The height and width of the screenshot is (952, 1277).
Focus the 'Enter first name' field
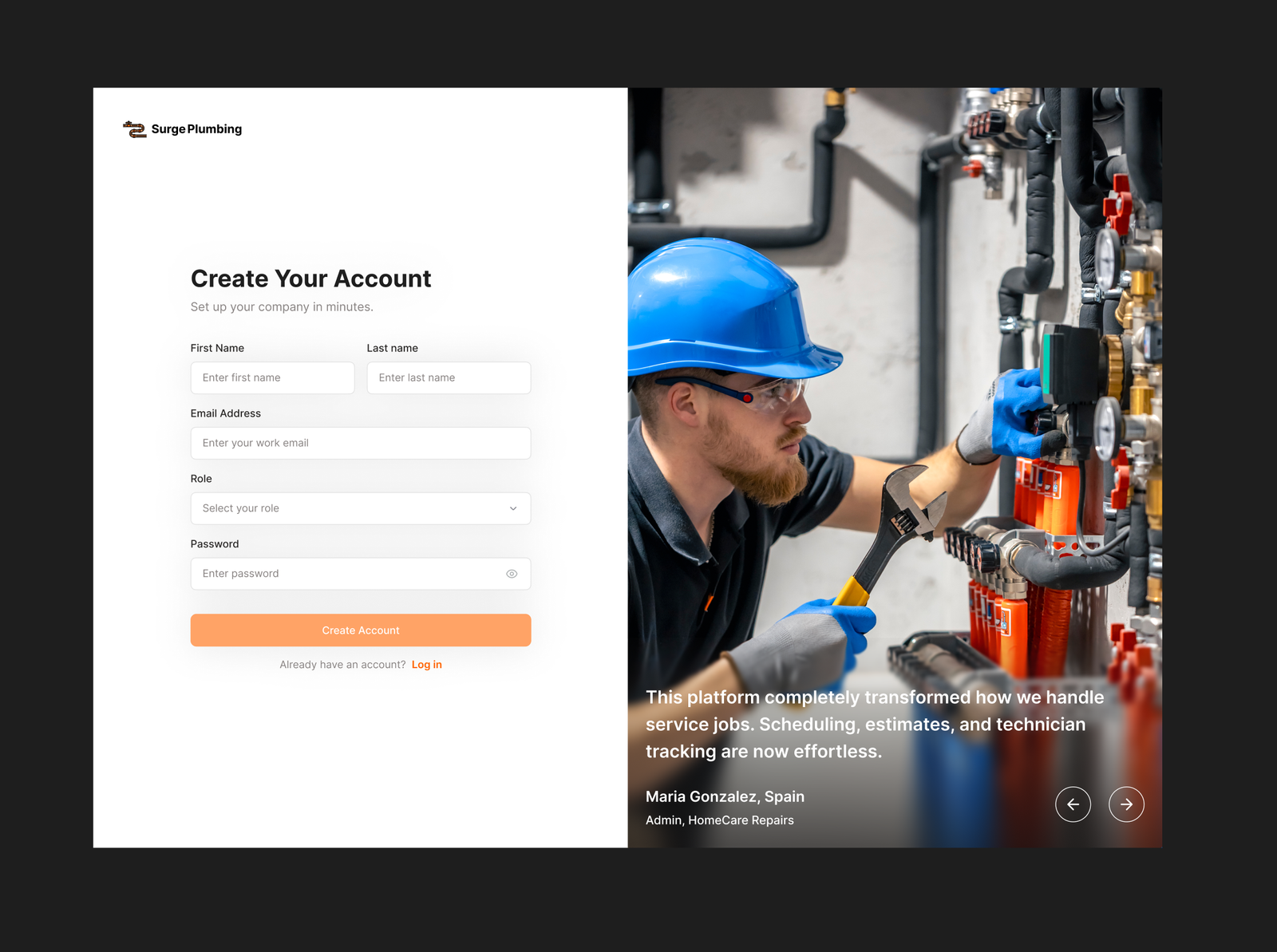click(272, 378)
